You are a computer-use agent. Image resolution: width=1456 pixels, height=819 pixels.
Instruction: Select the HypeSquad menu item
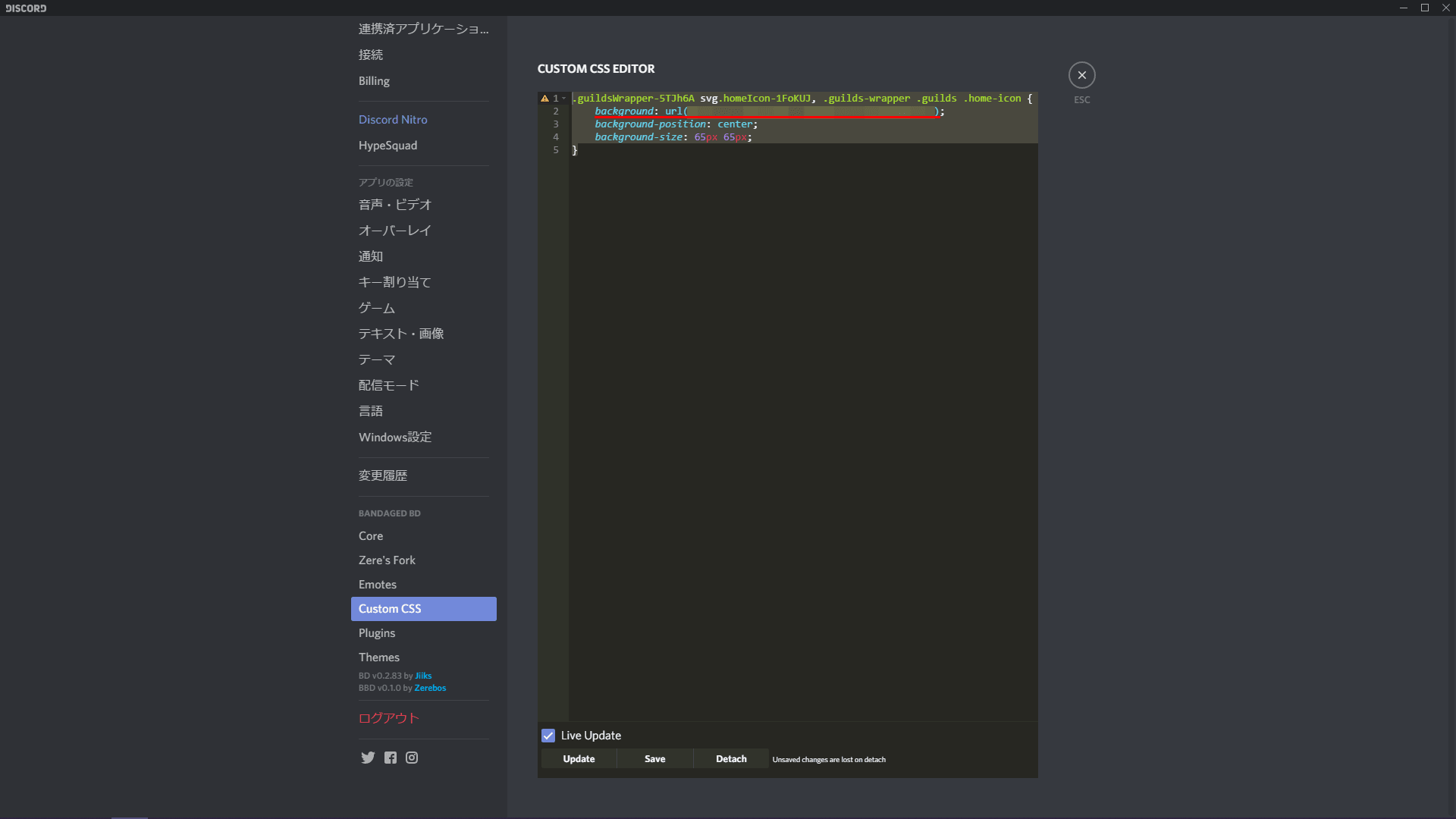[x=388, y=144]
